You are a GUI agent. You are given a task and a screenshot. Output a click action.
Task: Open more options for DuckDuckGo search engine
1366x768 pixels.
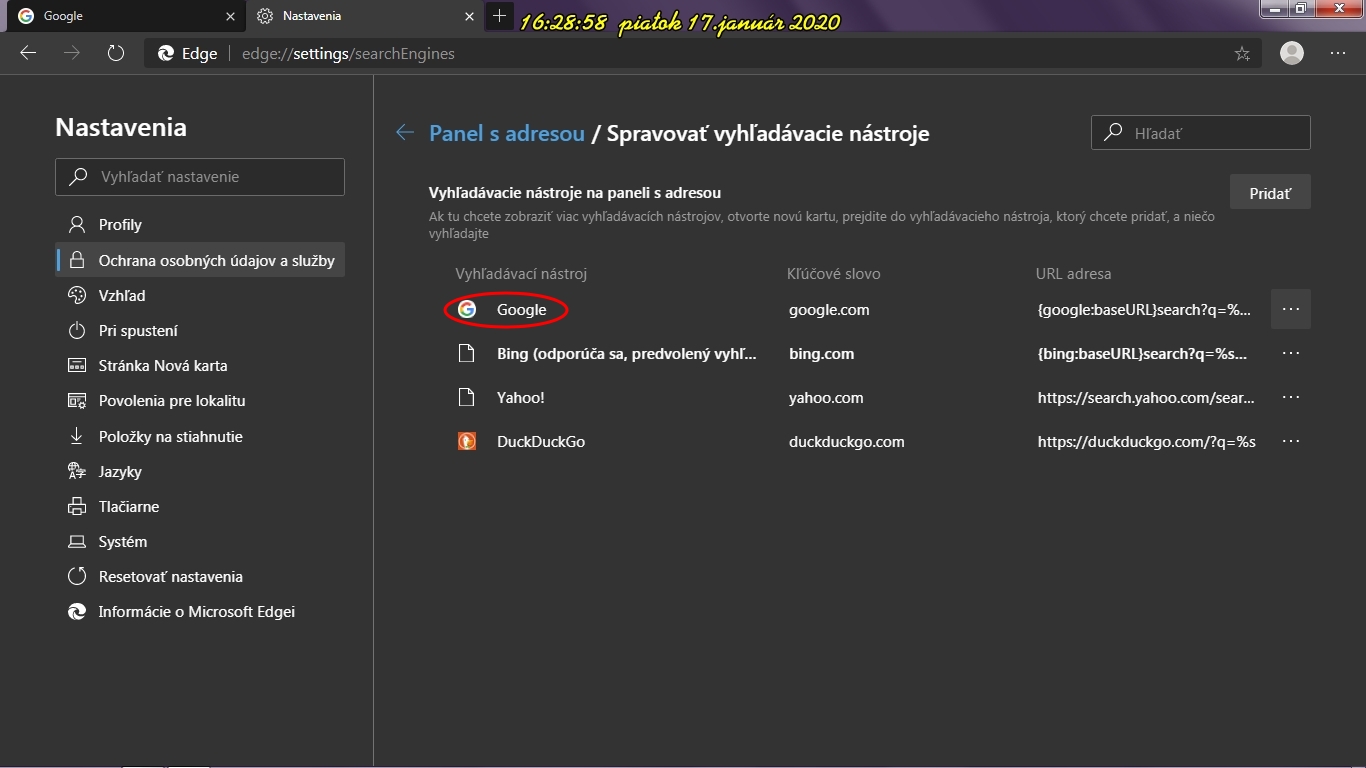(x=1291, y=441)
